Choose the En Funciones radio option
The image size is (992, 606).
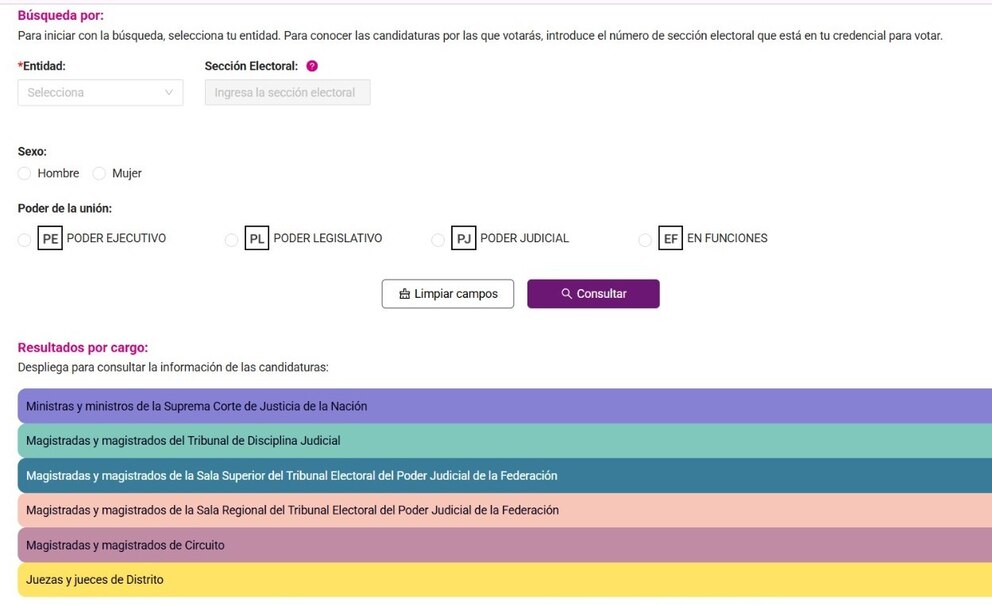point(645,240)
